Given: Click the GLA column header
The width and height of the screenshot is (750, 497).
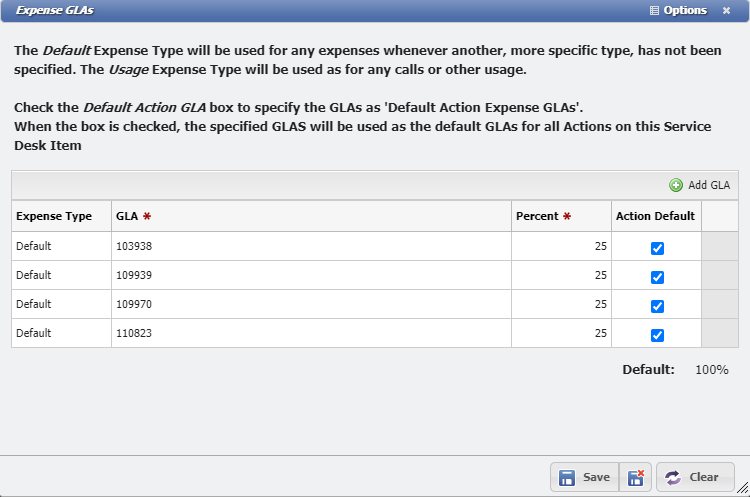Looking at the screenshot, I should point(310,216).
